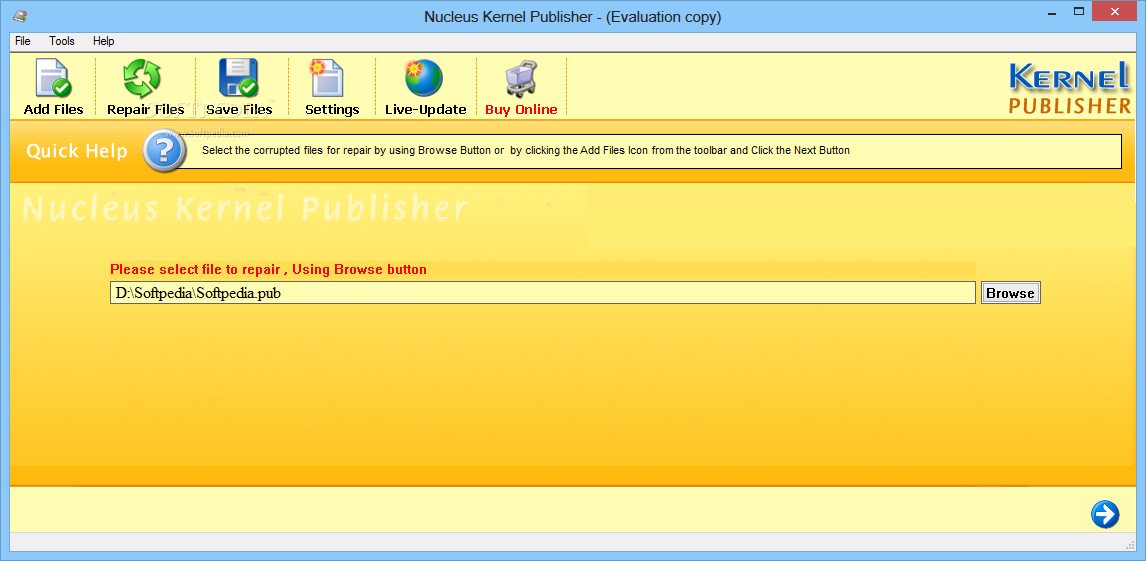Click the application icon in title bar

(20, 15)
